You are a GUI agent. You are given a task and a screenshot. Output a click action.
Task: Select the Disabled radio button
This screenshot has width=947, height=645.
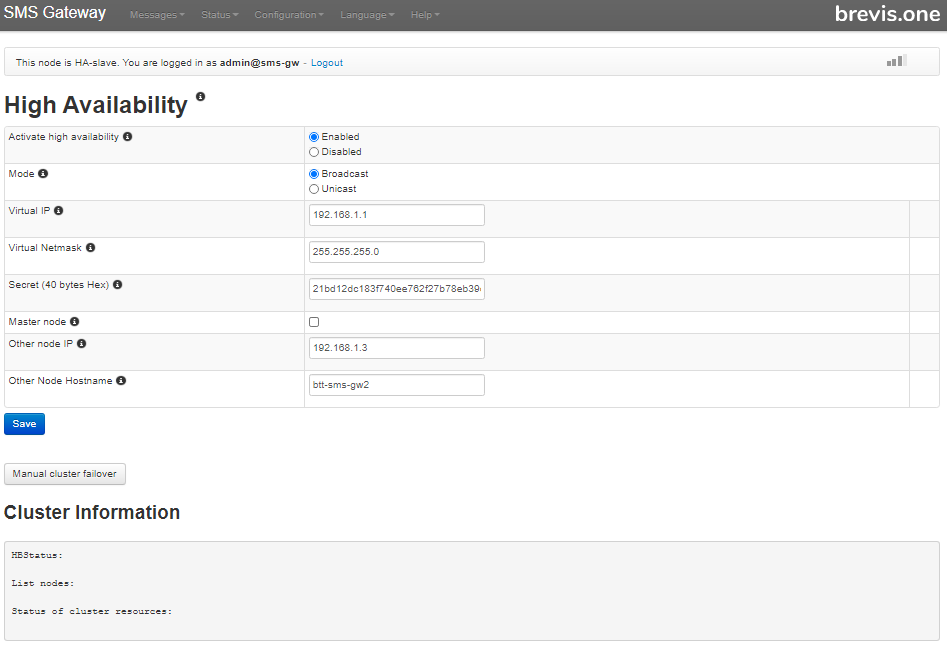point(314,152)
